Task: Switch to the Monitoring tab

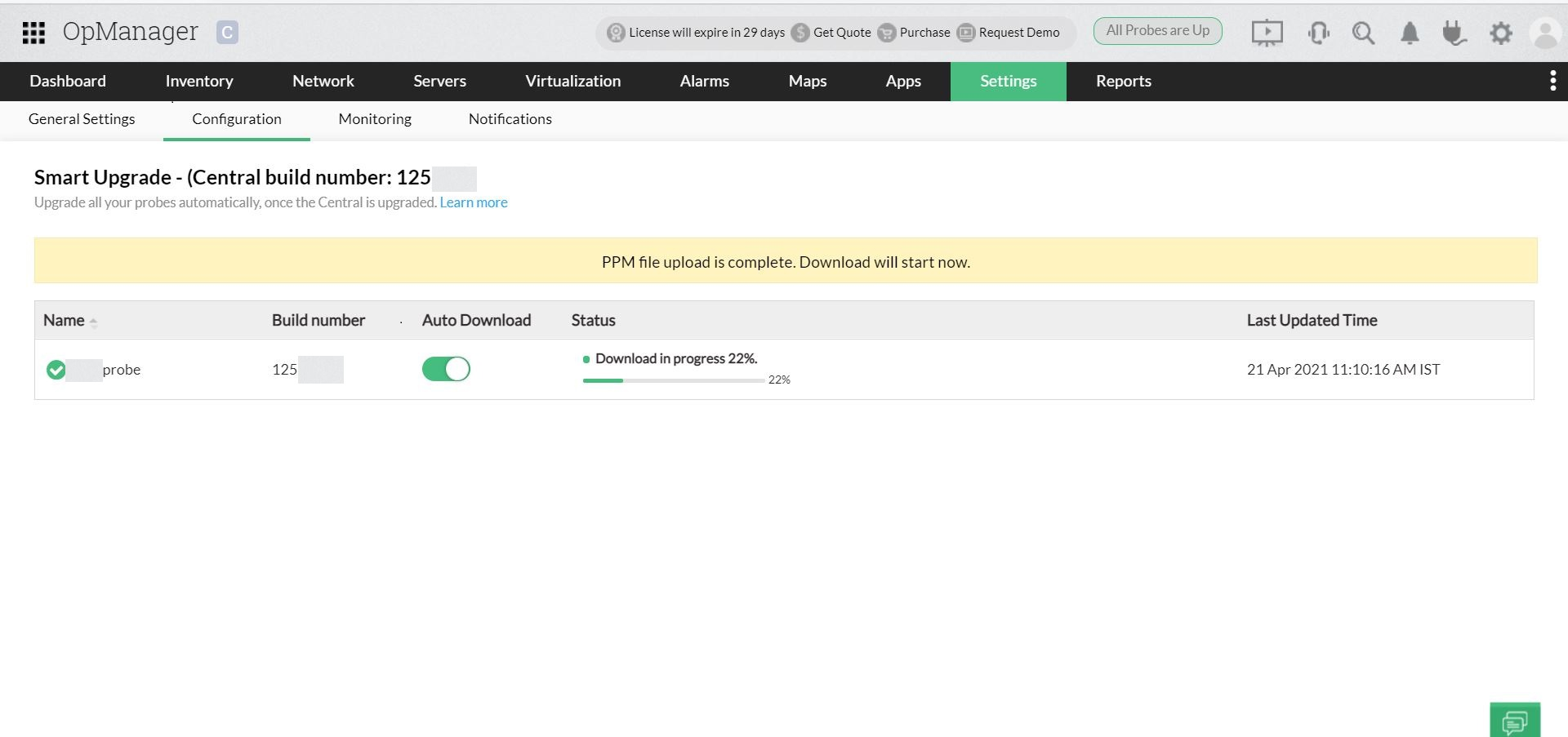Action: (x=374, y=118)
